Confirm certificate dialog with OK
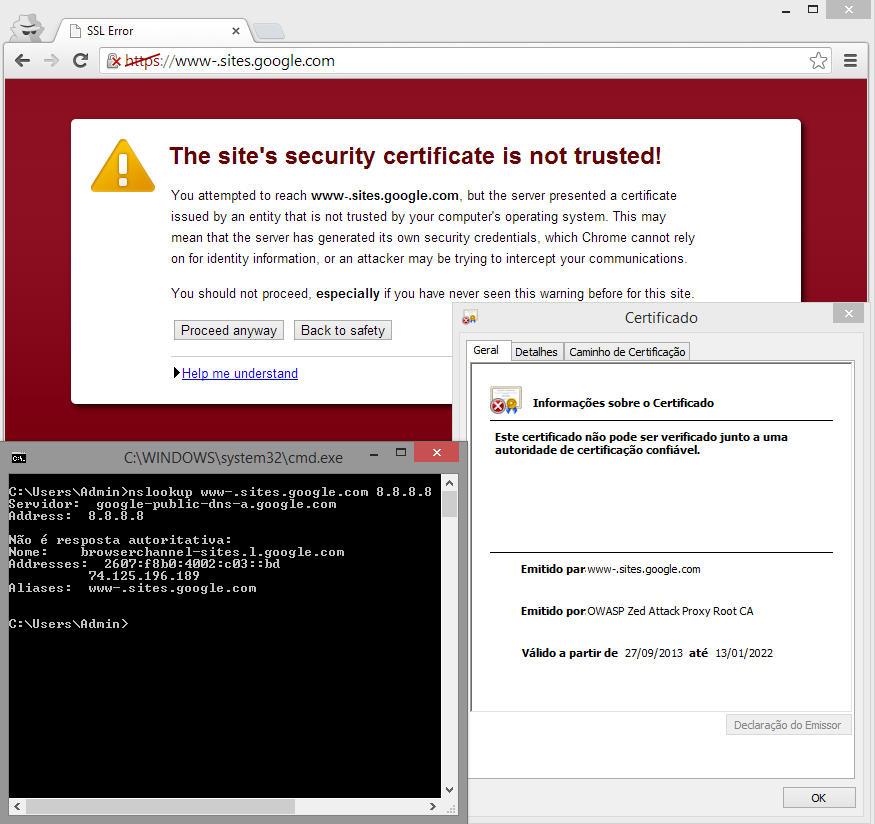The width and height of the screenshot is (875, 824). click(819, 798)
